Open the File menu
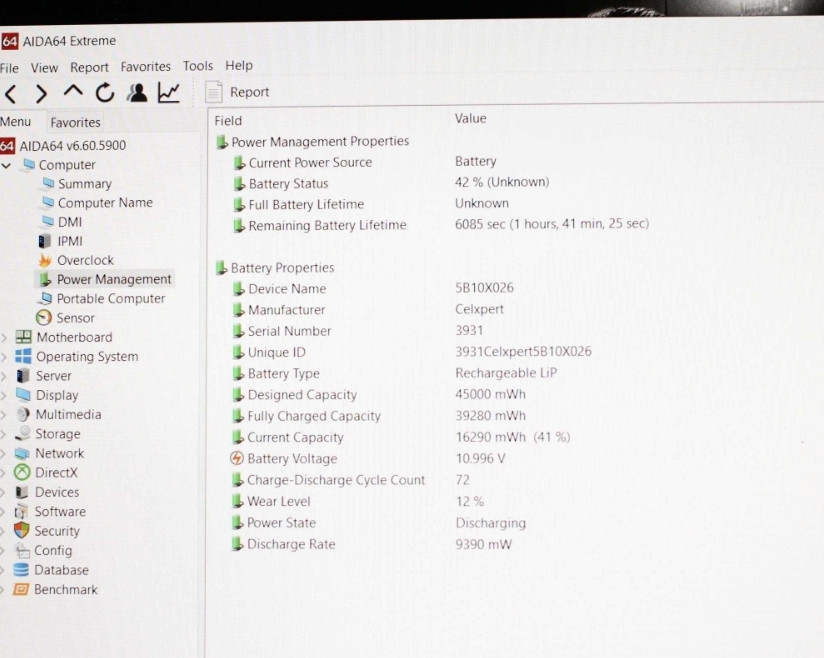Viewport: 824px width, 658px height. (9, 68)
